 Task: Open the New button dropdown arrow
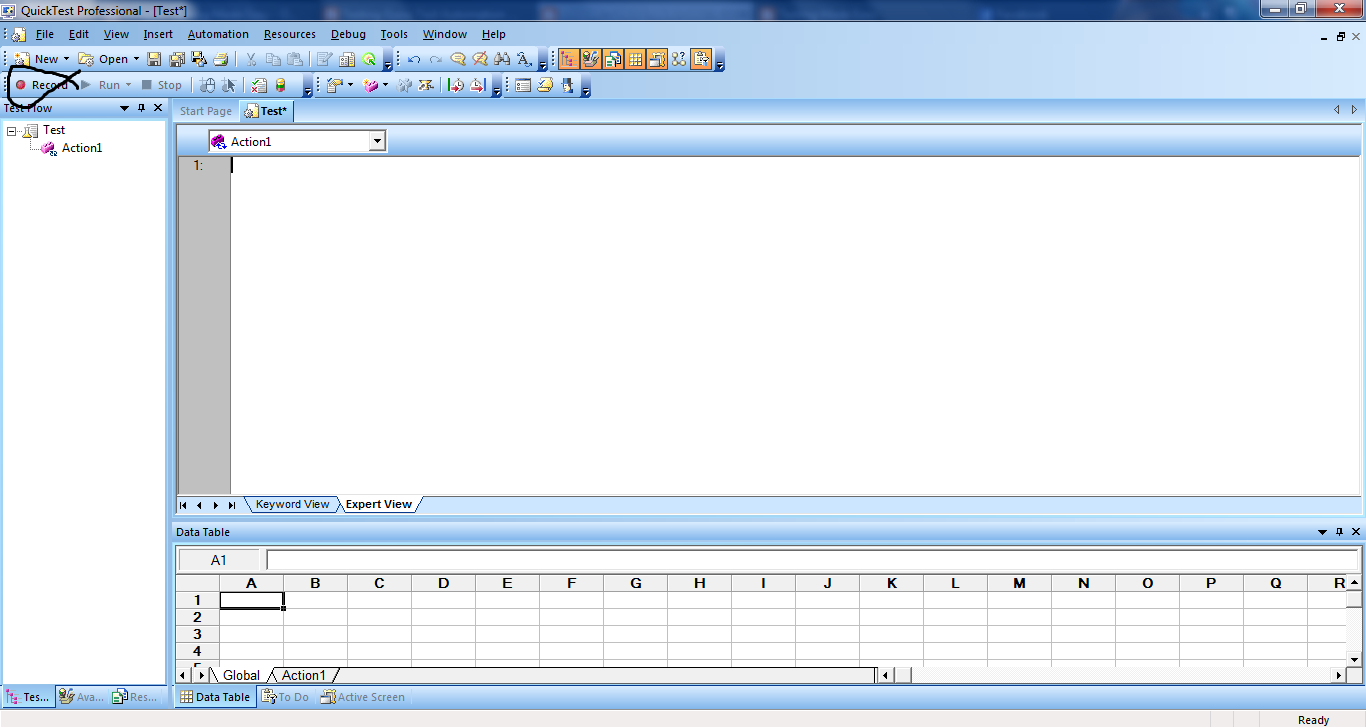pos(67,59)
